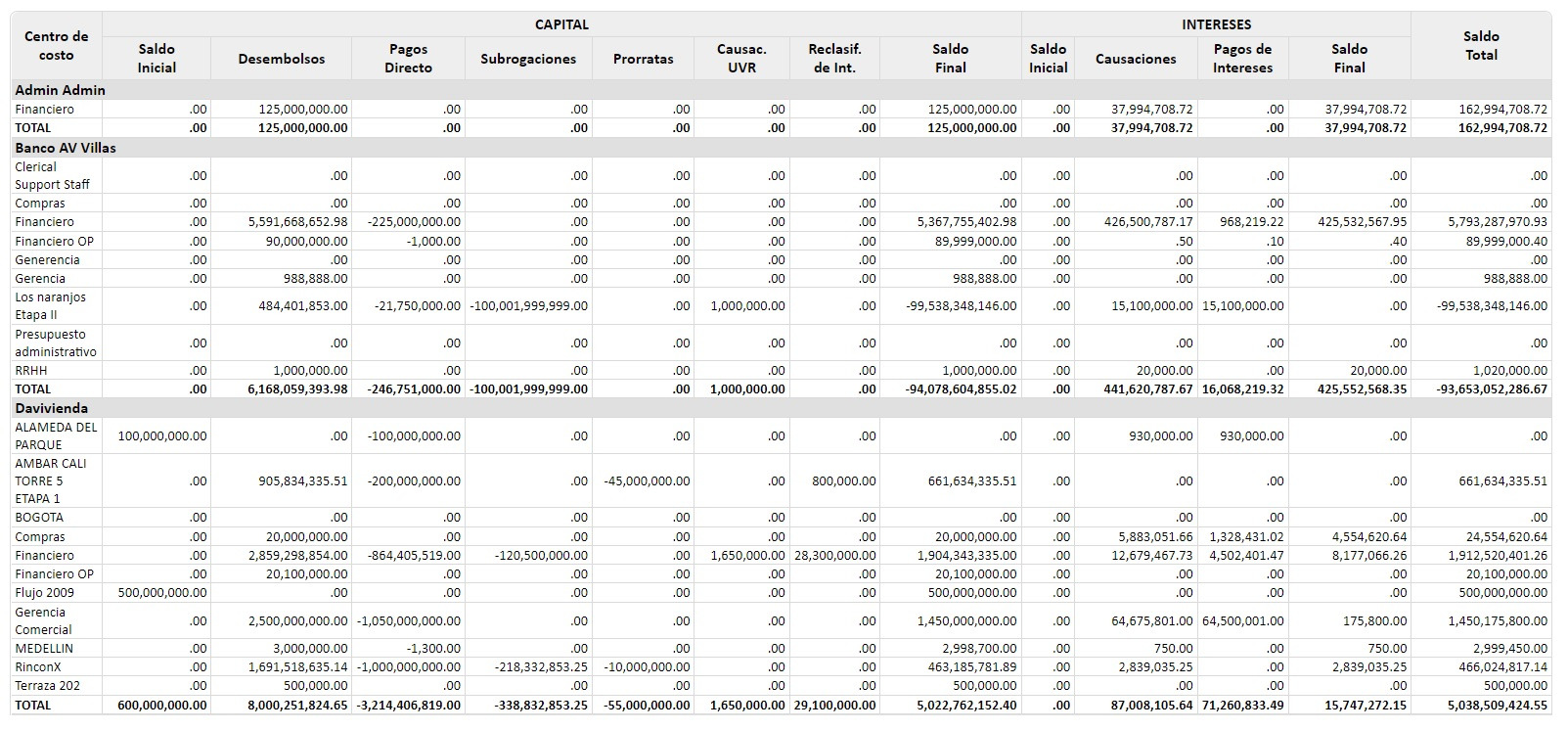Click the 5,038,509,424.55 Davivienda saldo total

[x=1498, y=706]
